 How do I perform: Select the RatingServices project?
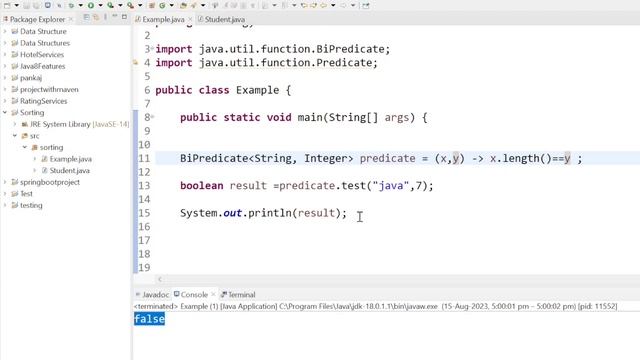pyautogui.click(x=43, y=101)
